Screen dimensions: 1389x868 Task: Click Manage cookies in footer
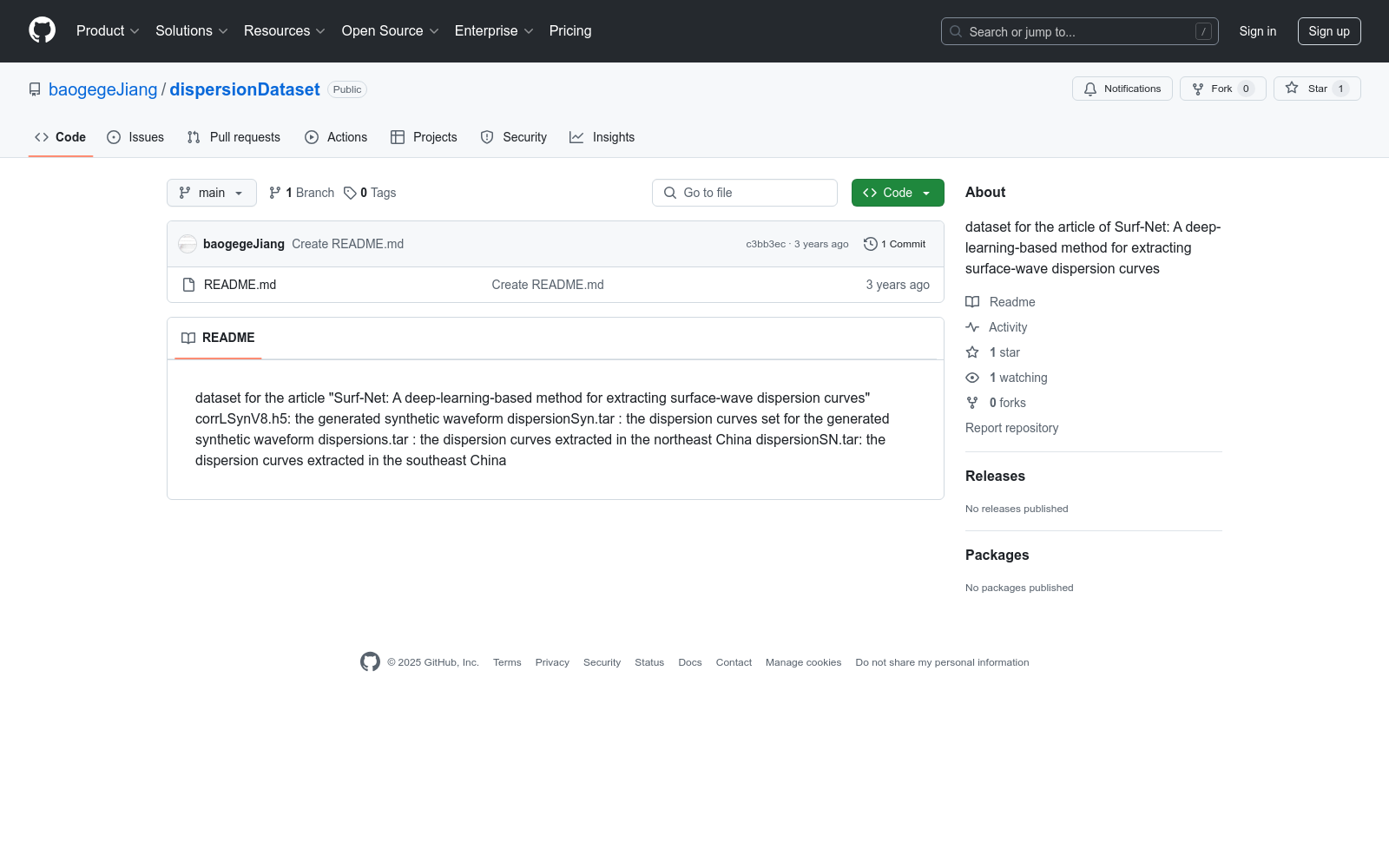click(x=804, y=662)
